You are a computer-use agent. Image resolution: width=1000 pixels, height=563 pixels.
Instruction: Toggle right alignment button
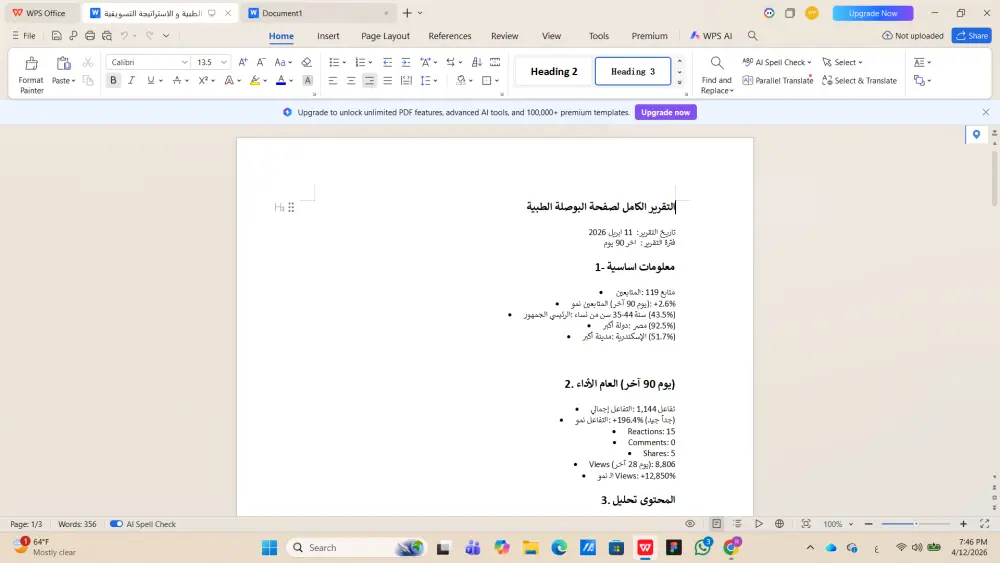369,80
